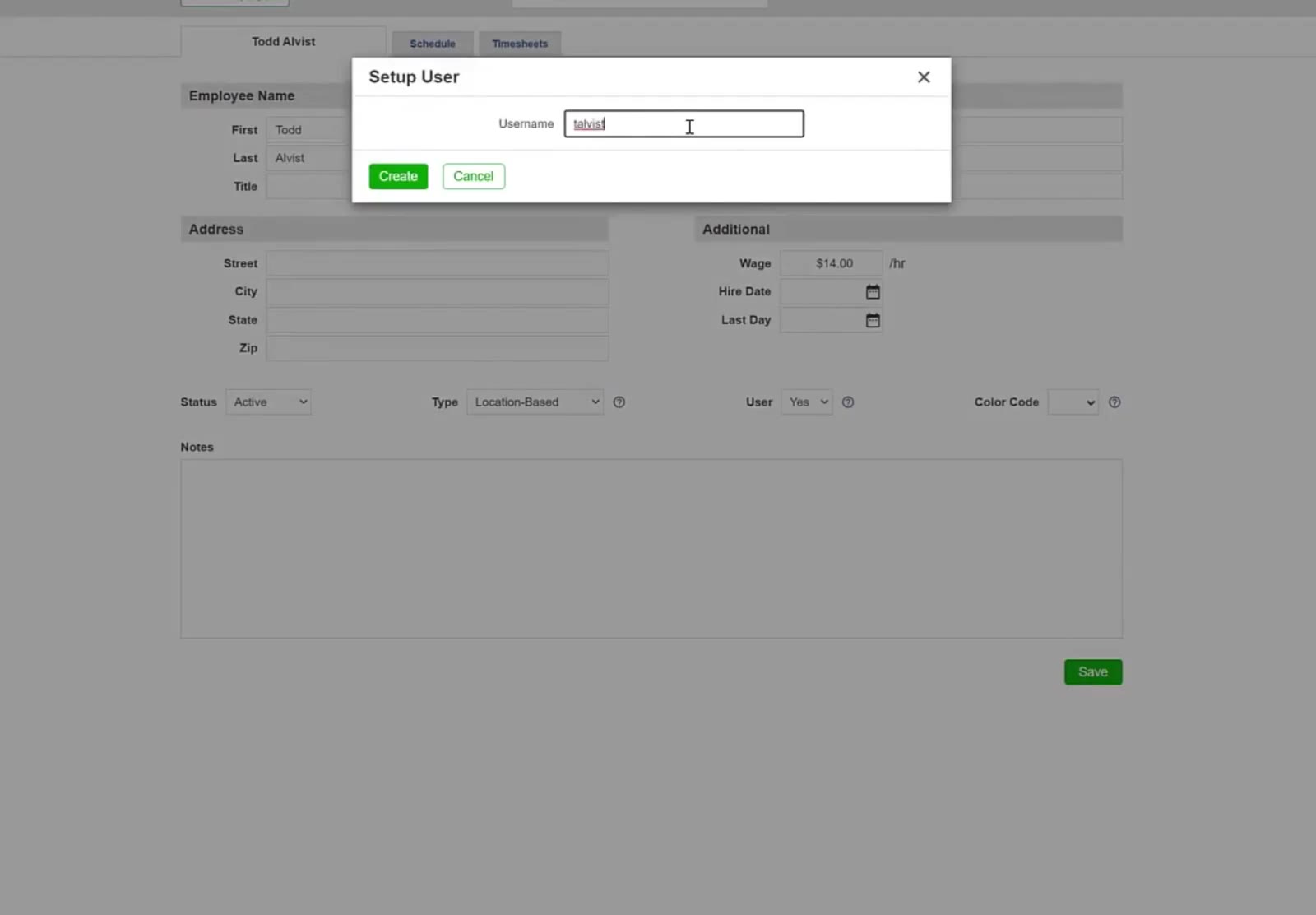Click help icon next to Type dropdown
This screenshot has width=1316, height=915.
click(x=619, y=402)
